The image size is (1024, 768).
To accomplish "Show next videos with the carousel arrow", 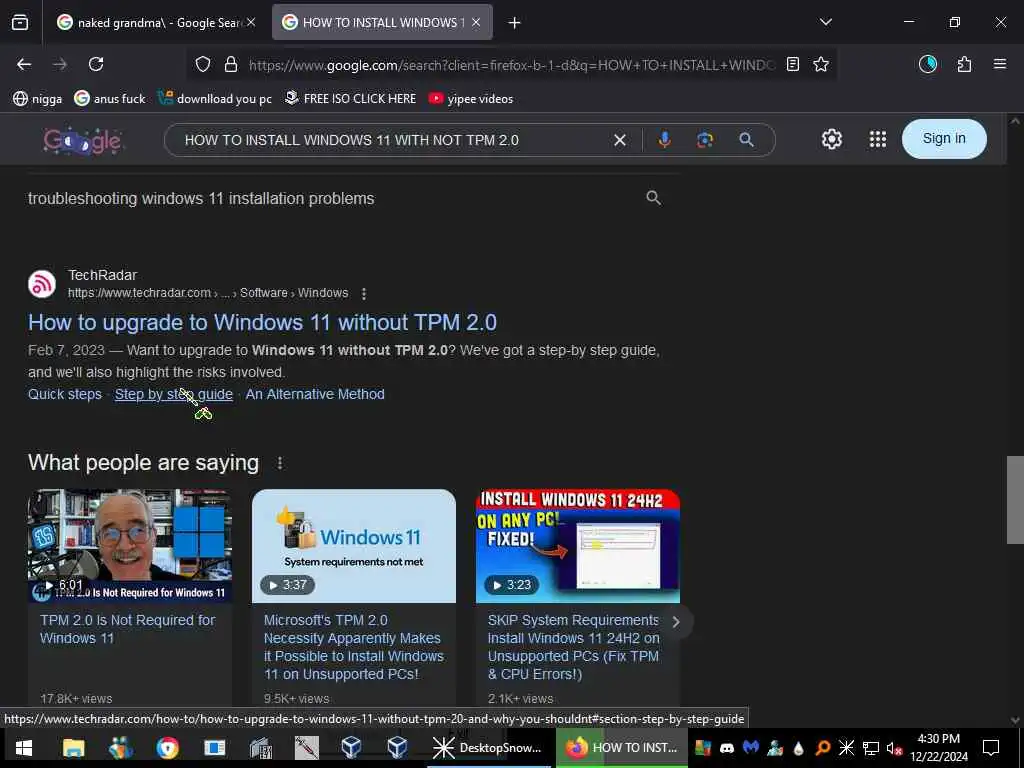I will (676, 622).
